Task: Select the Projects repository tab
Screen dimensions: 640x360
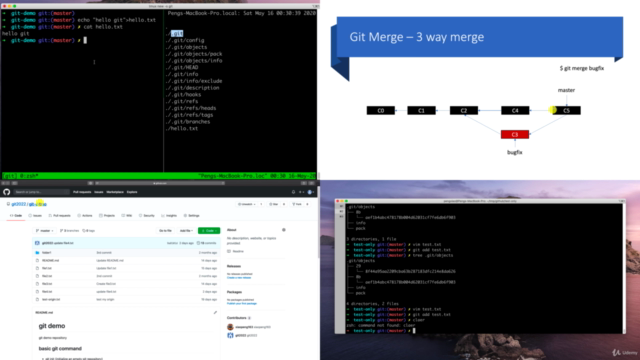Action: click(107, 216)
